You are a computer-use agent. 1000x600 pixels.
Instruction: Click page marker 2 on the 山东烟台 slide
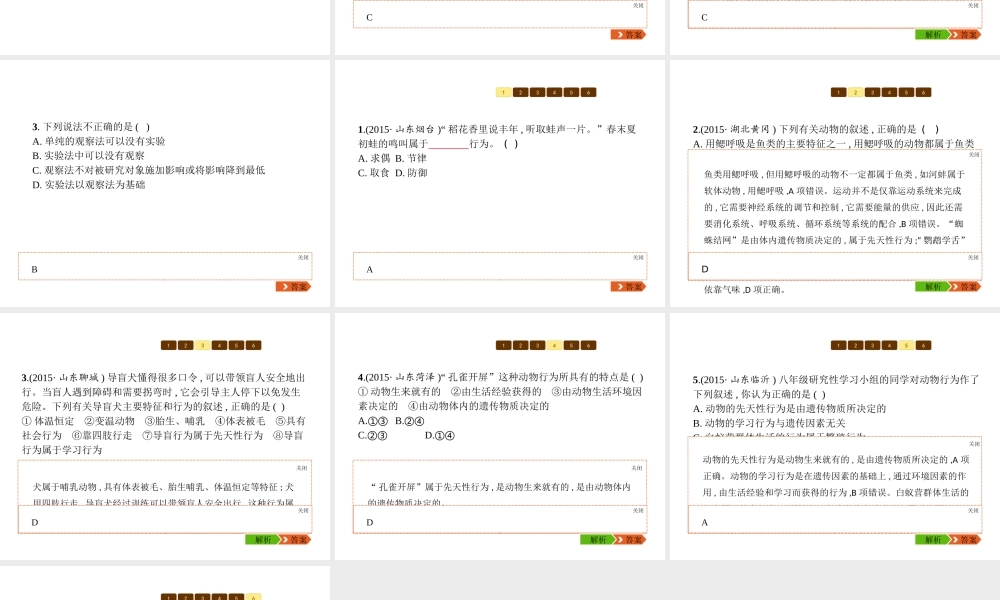pos(520,92)
